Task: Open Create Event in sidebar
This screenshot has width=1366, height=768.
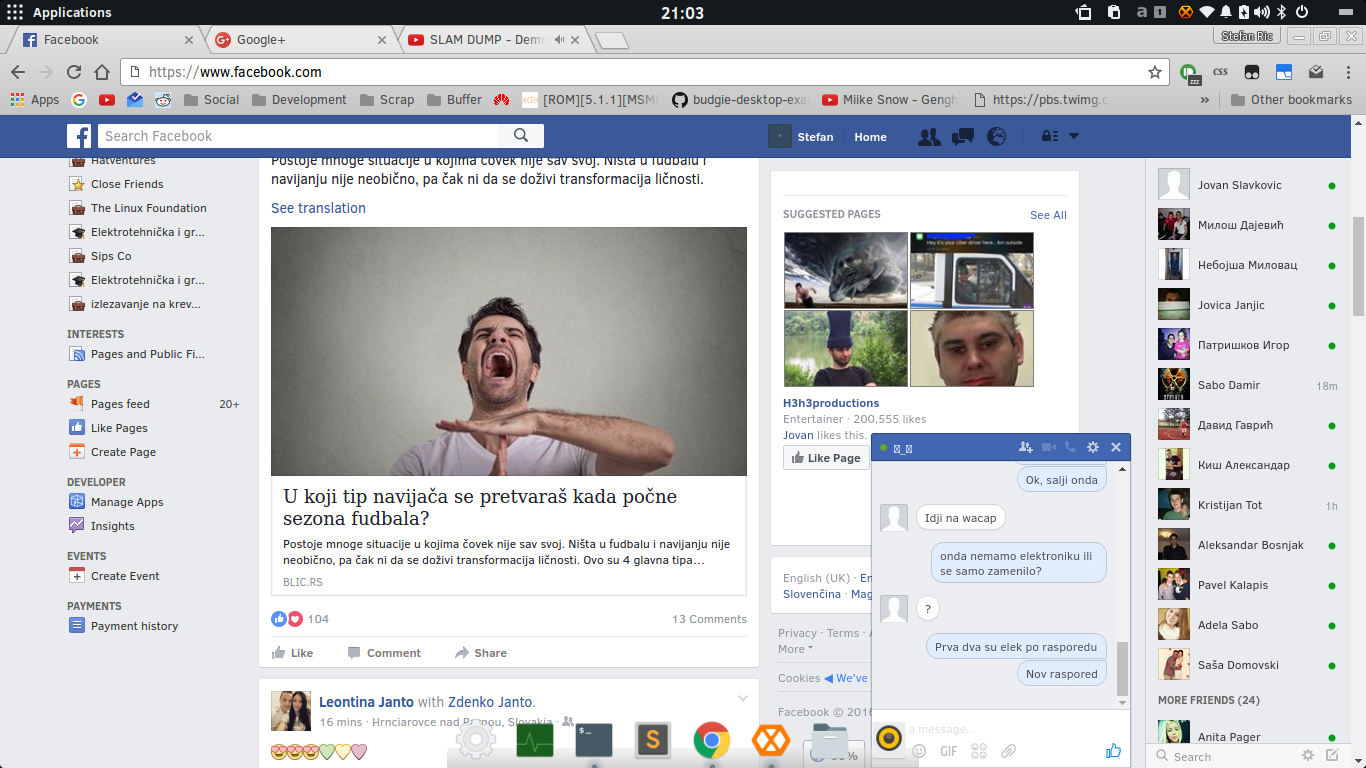Action: (114, 576)
